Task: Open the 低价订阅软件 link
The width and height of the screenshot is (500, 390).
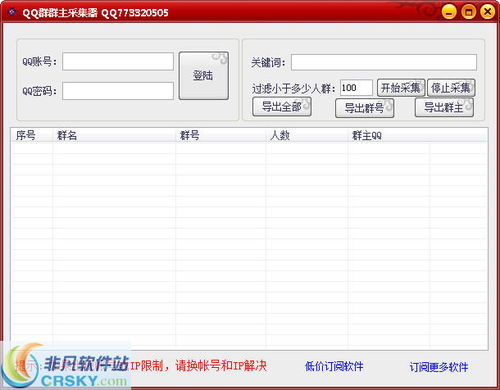Action: pos(334,366)
